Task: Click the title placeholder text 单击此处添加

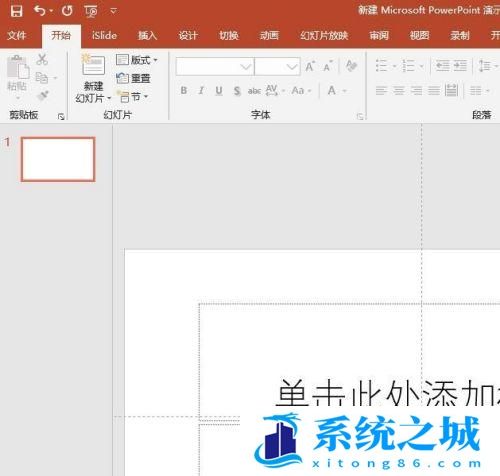Action: (x=388, y=393)
